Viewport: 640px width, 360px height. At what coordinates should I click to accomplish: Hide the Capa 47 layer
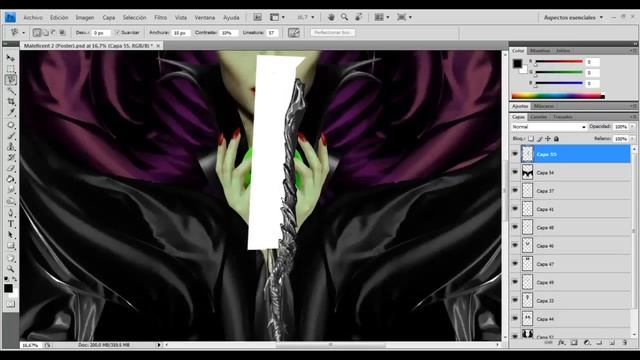(515, 264)
